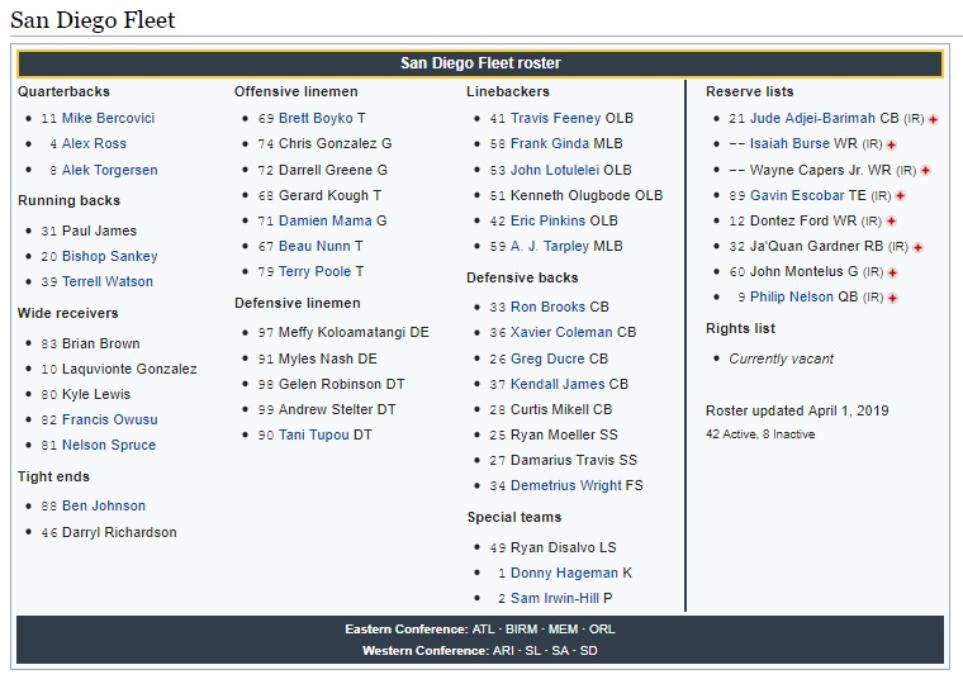The height and width of the screenshot is (684, 963).
Task: Click Demetrius Wright link
Action: pyautogui.click(x=566, y=486)
